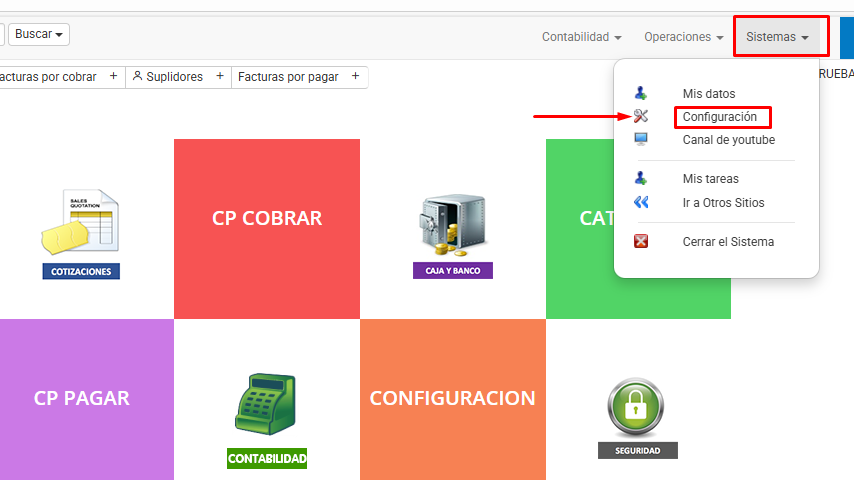Select Mis tareas menu entry
Image resolution: width=854 pixels, height=480 pixels.
point(710,179)
